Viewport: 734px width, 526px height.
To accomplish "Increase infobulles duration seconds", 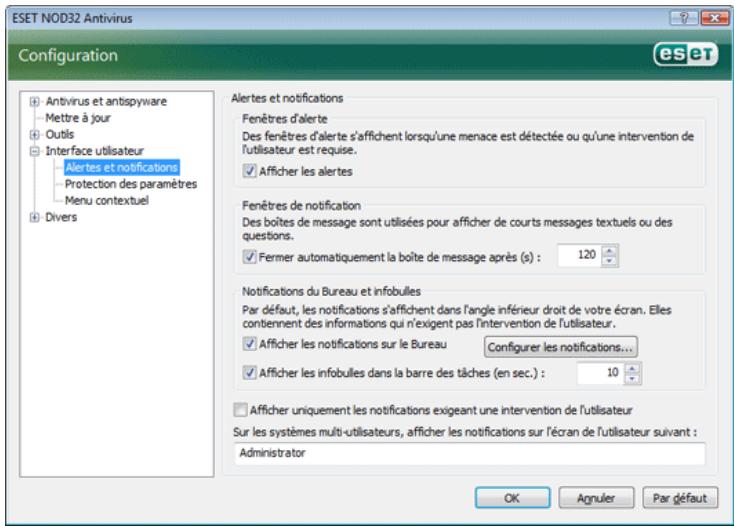I will (632, 368).
